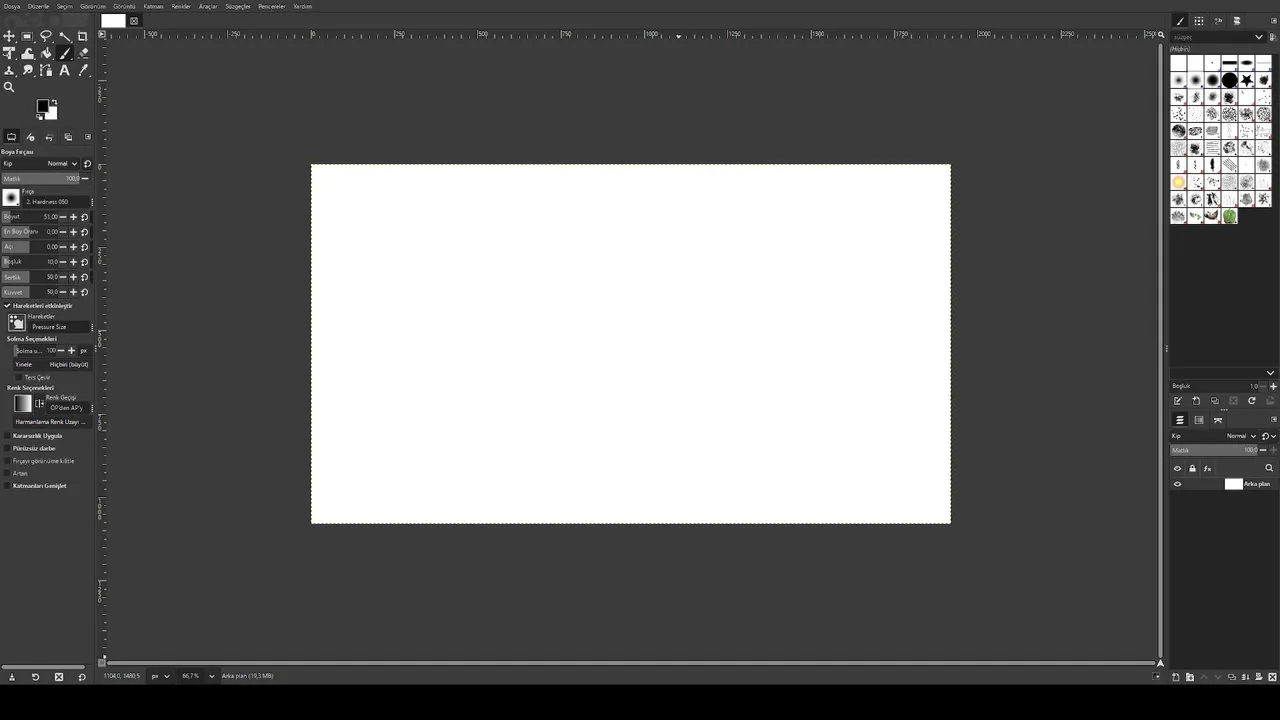Hide the Arka plan layer with its eye icon
This screenshot has height=720, width=1280.
(1177, 484)
